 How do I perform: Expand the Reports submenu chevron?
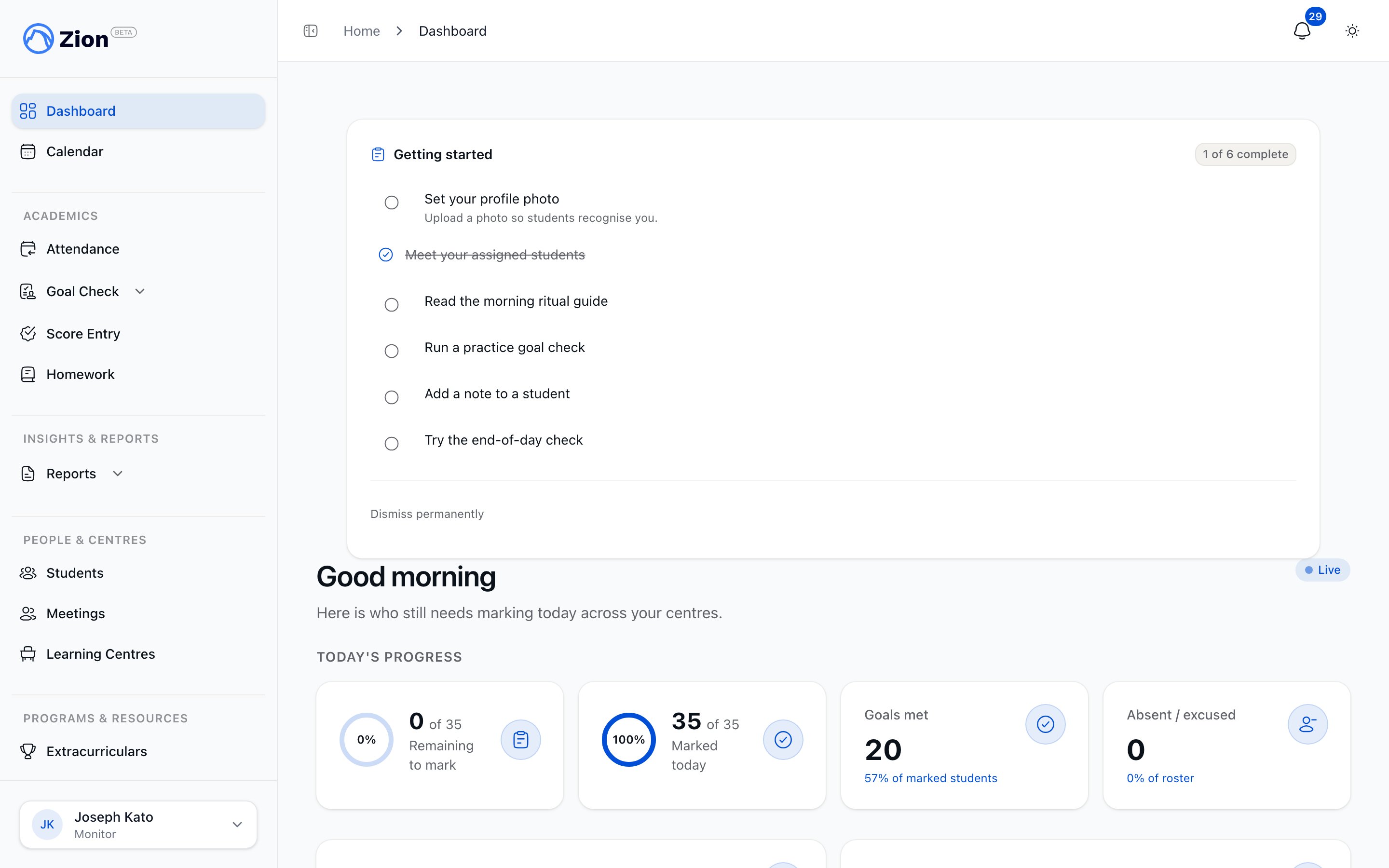click(118, 474)
